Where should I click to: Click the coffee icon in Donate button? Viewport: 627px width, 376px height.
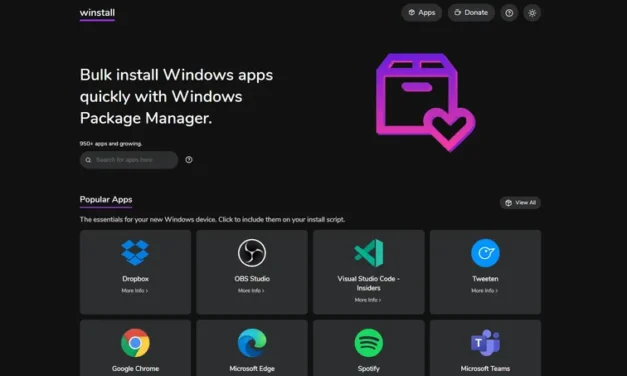tap(457, 13)
